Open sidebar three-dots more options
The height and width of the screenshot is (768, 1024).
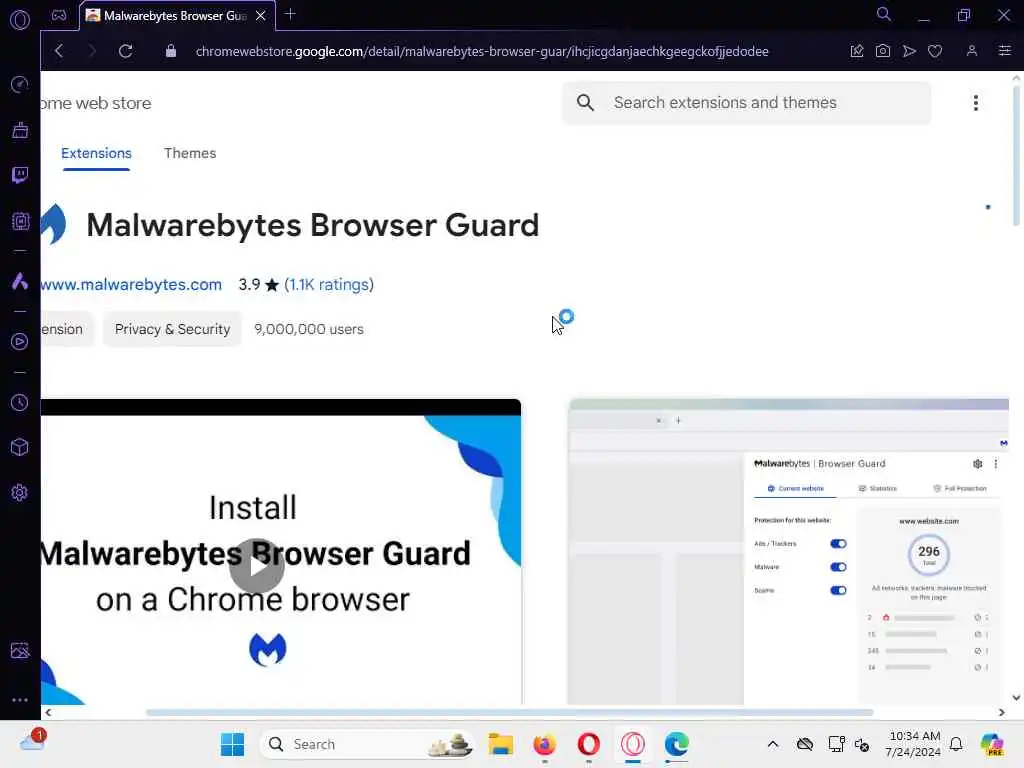20,699
